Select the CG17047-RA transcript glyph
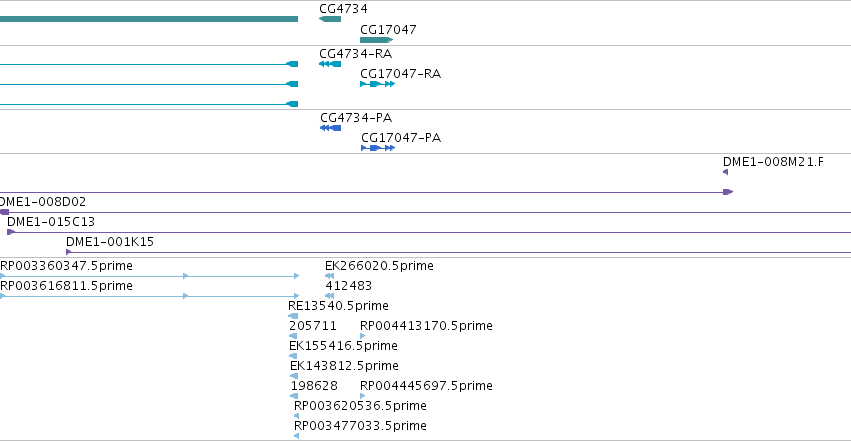Screen dimensions: 851x441 coord(377,84)
